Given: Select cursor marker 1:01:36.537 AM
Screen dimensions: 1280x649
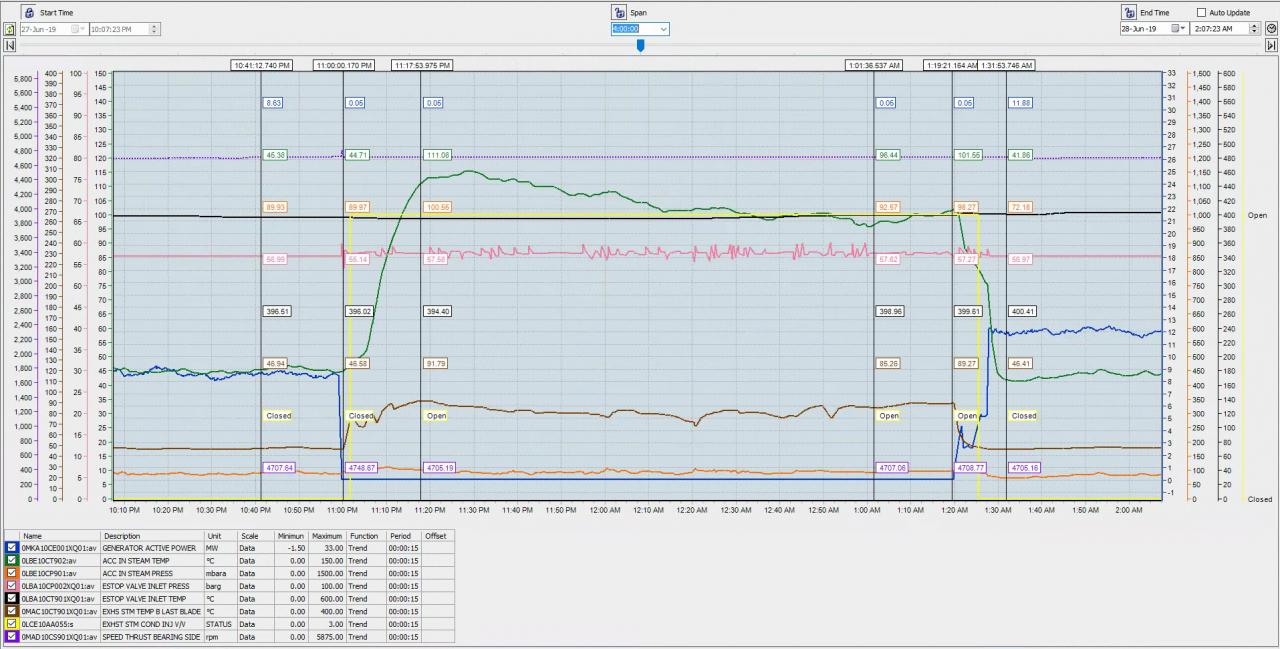Looking at the screenshot, I should 874,65.
